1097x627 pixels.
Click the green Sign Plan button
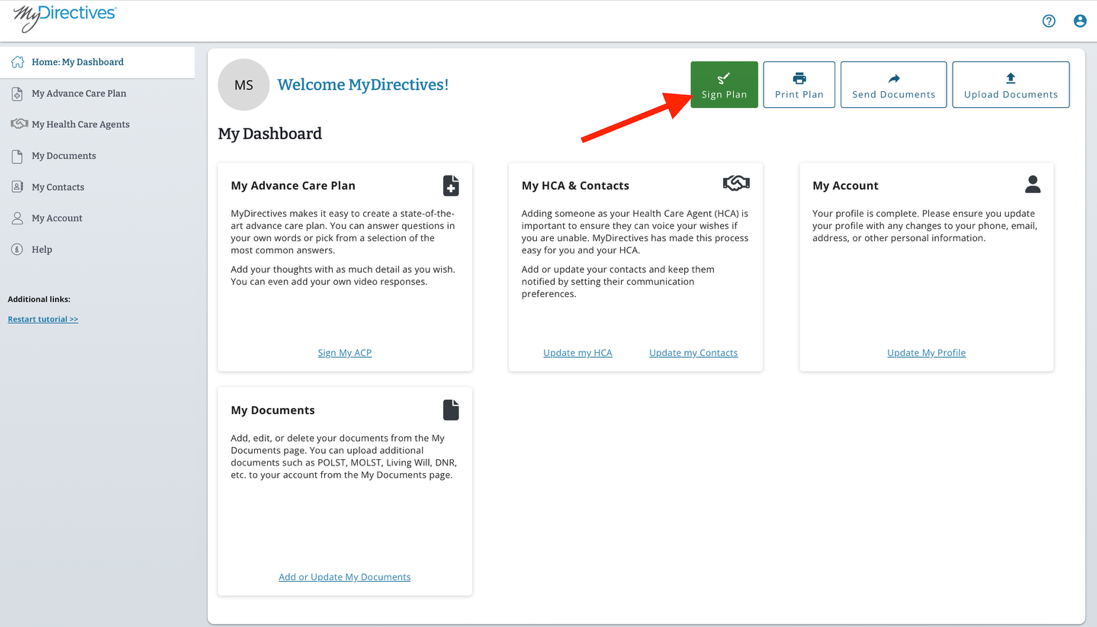(724, 85)
